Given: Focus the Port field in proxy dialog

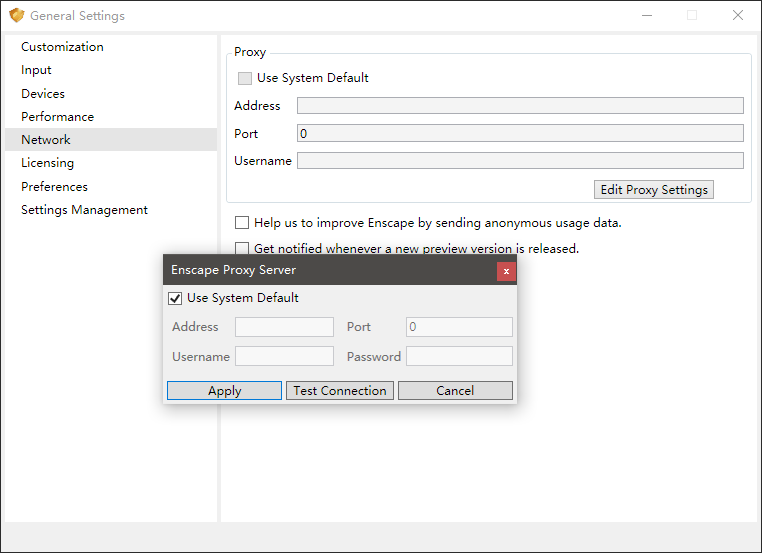Looking at the screenshot, I should pos(459,327).
